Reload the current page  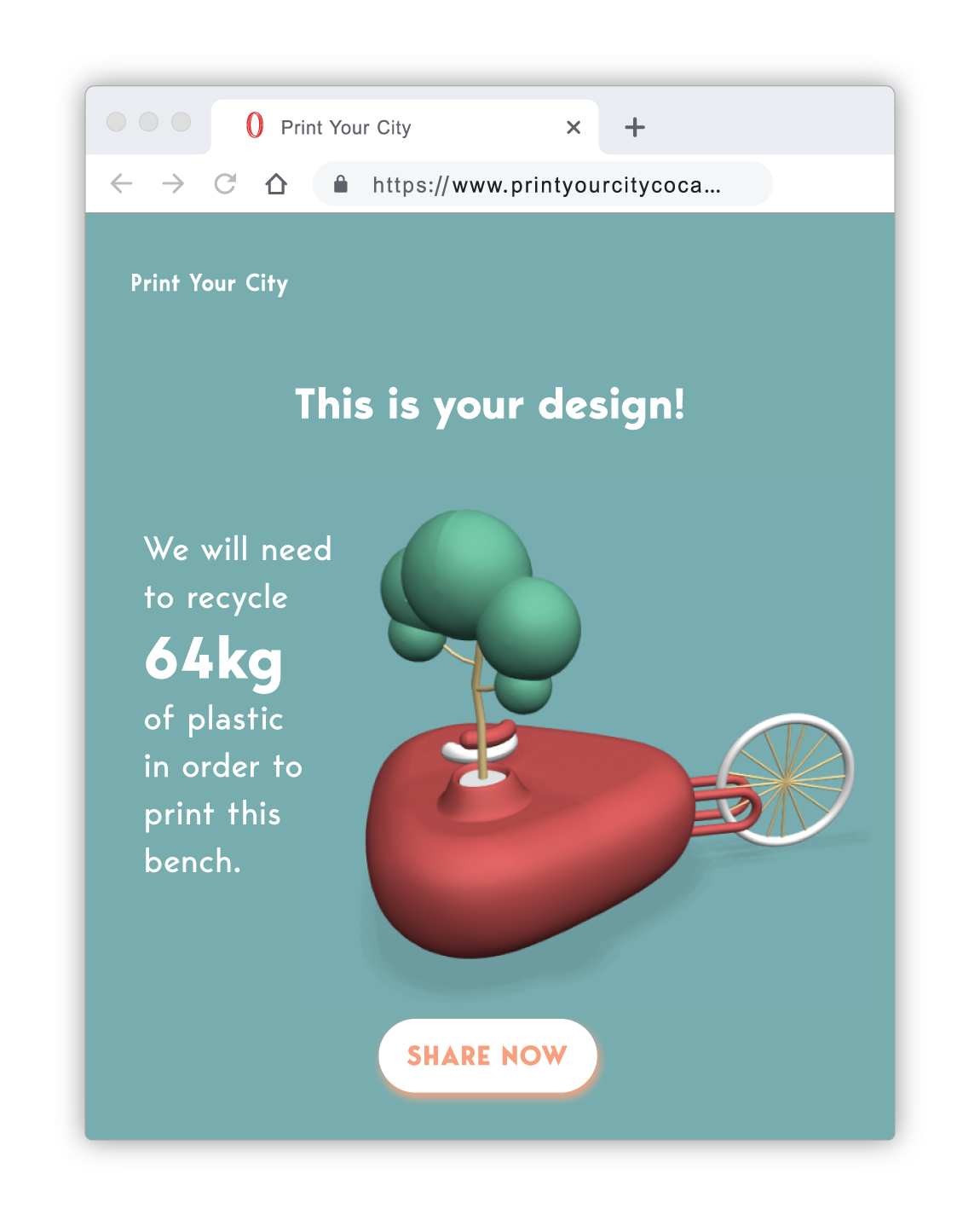[x=225, y=183]
